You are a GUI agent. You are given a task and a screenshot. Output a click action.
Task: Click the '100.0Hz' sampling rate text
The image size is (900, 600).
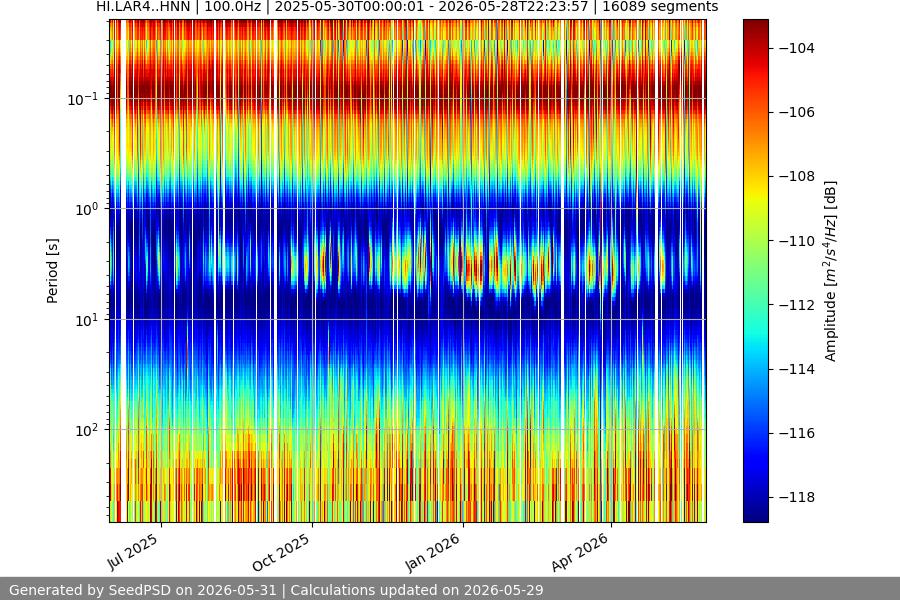(232, 6)
